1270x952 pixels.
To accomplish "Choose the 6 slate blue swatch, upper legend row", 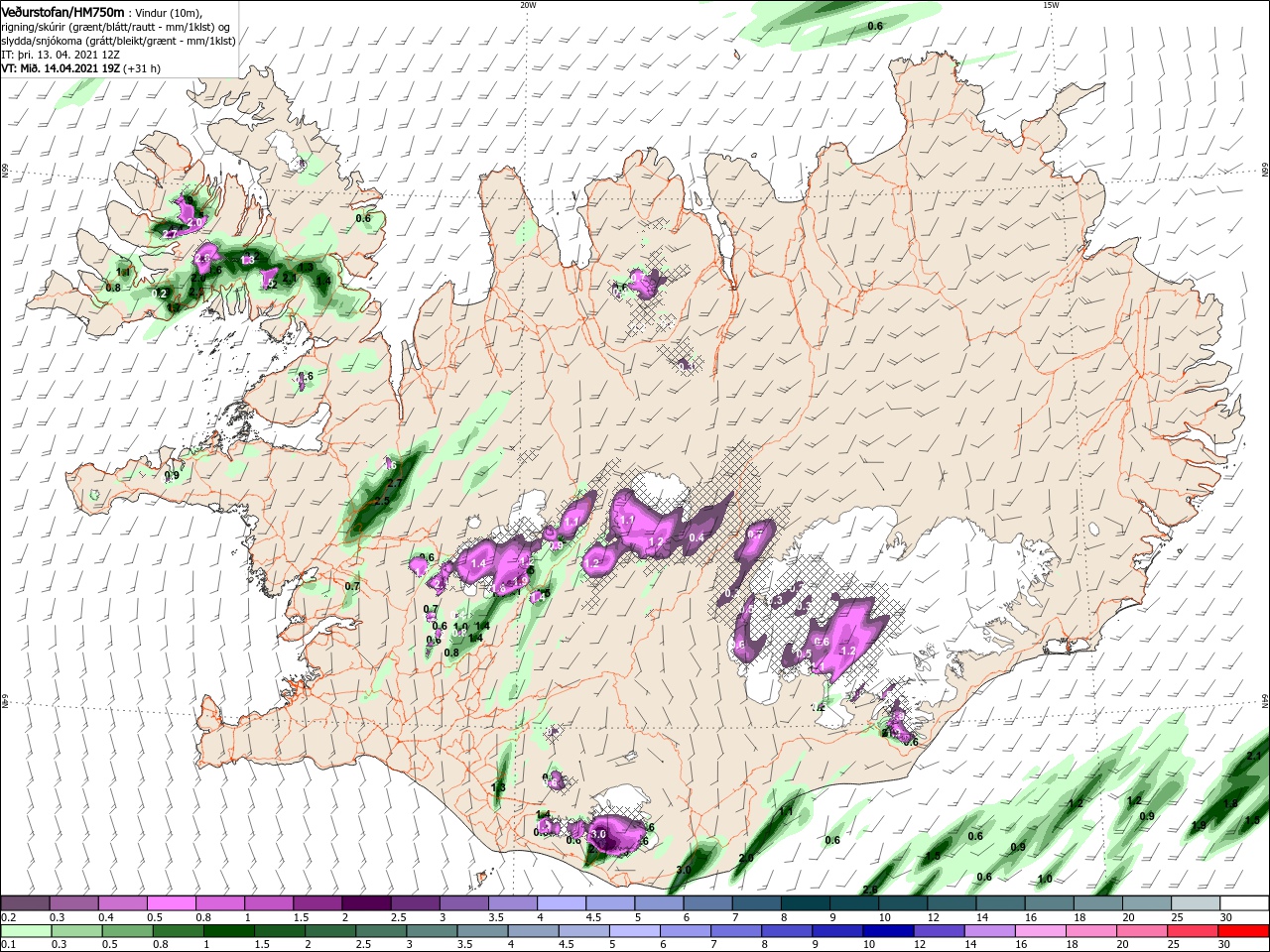I will point(706,903).
